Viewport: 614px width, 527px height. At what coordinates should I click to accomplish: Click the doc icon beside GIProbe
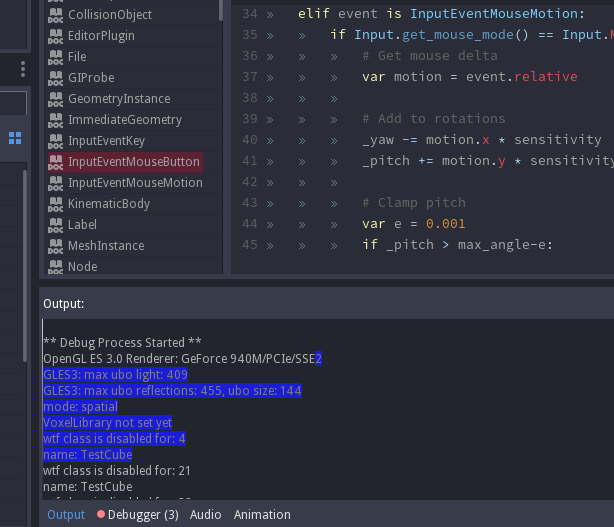[55, 78]
